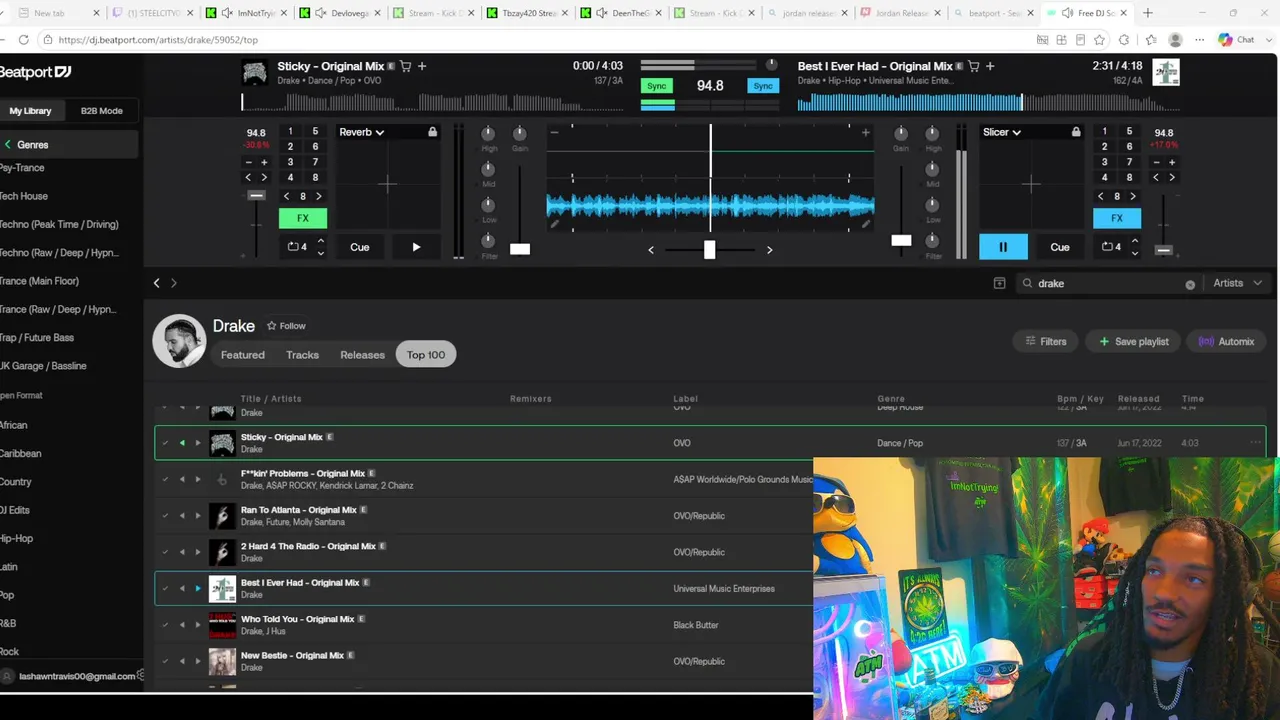Pause the right deck
Screen dimensions: 1280x720
point(1003,247)
